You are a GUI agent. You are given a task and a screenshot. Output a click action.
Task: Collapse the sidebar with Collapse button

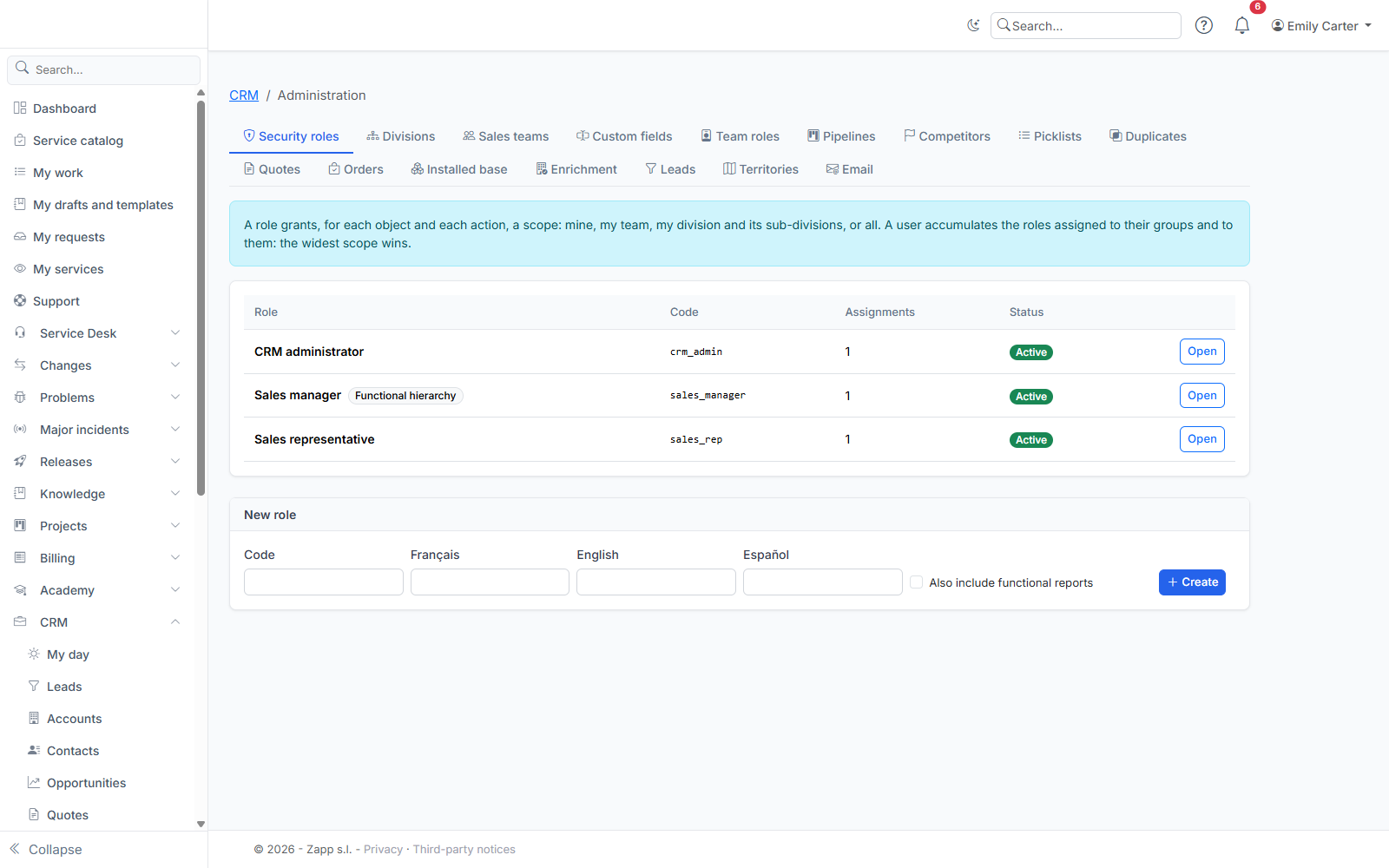[45, 850]
